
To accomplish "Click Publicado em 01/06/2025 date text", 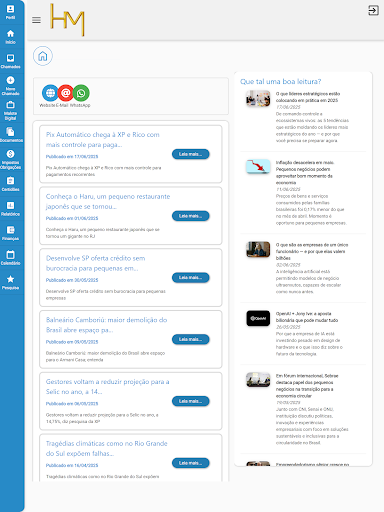I will (72, 218).
